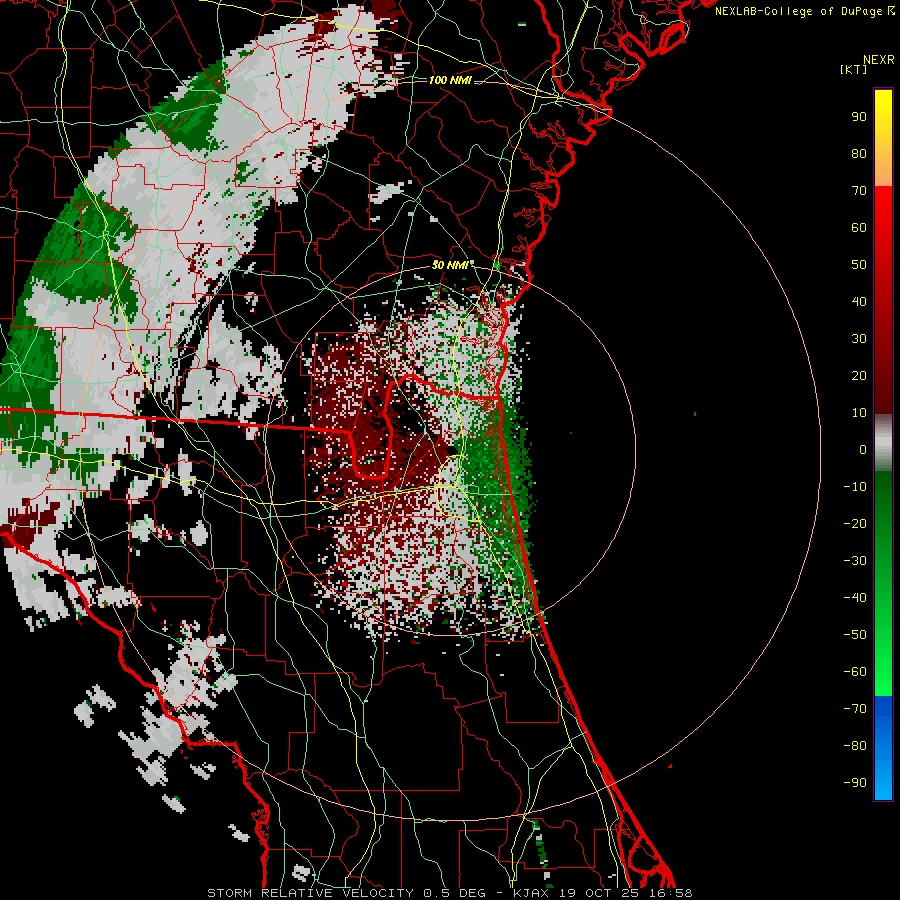The width and height of the screenshot is (900, 900).
Task: Click the NEXR label above color scale
Action: [879, 60]
